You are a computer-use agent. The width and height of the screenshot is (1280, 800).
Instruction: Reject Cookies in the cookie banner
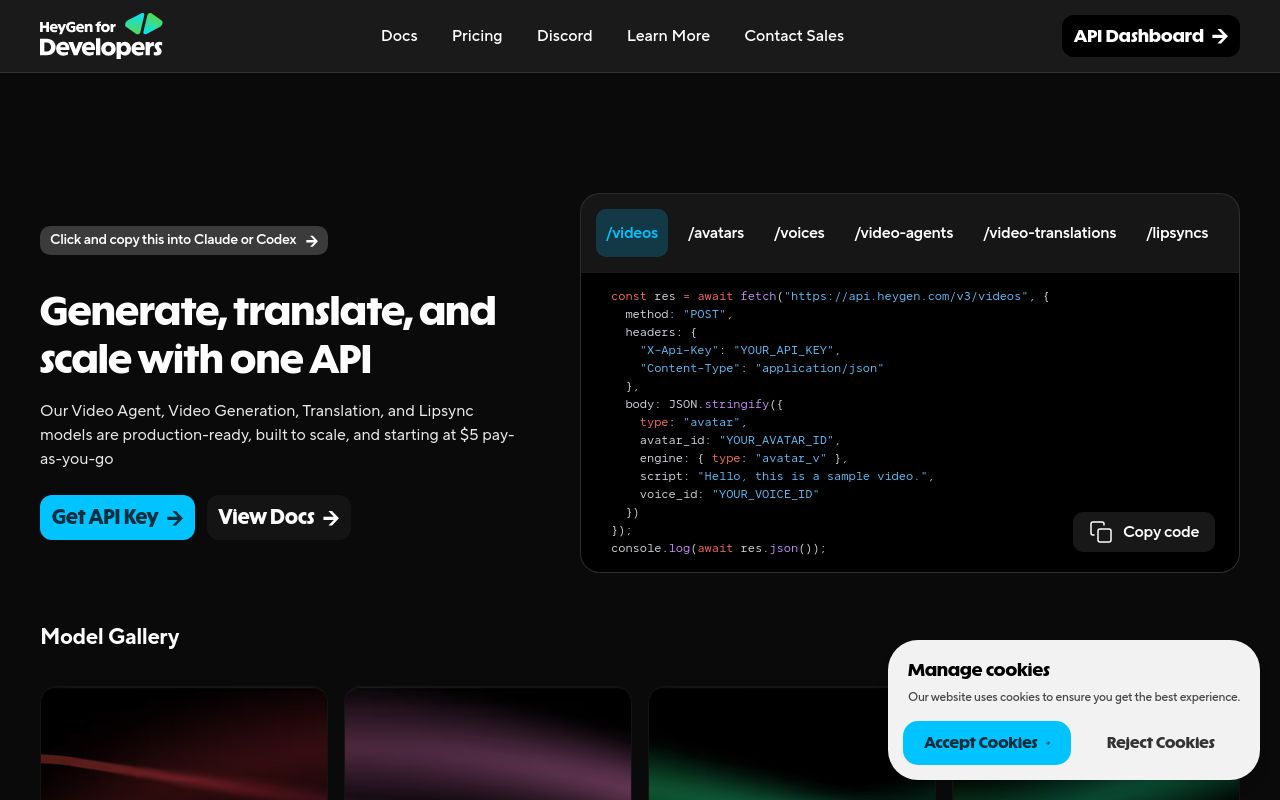[x=1160, y=743]
